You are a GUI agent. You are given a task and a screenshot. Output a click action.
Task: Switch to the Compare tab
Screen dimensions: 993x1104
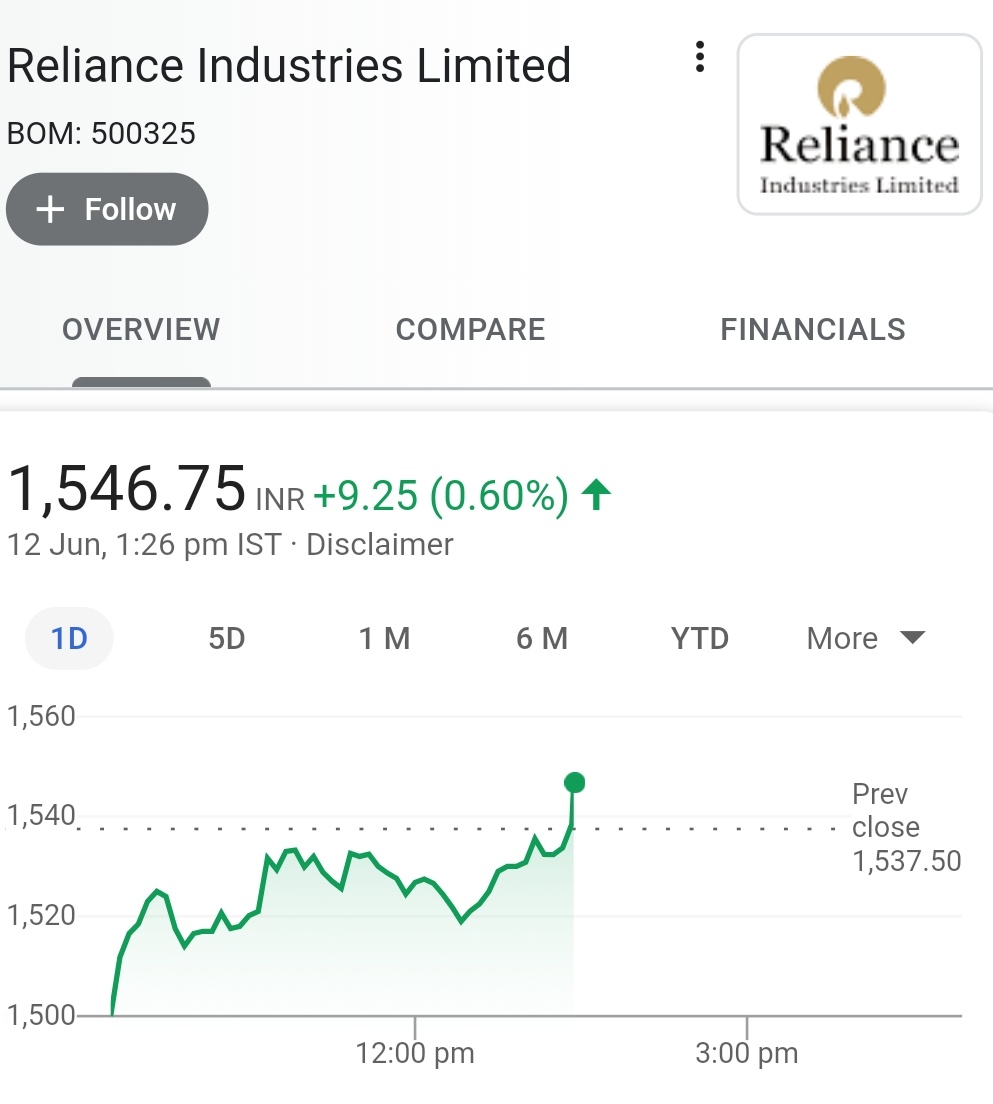(x=470, y=330)
